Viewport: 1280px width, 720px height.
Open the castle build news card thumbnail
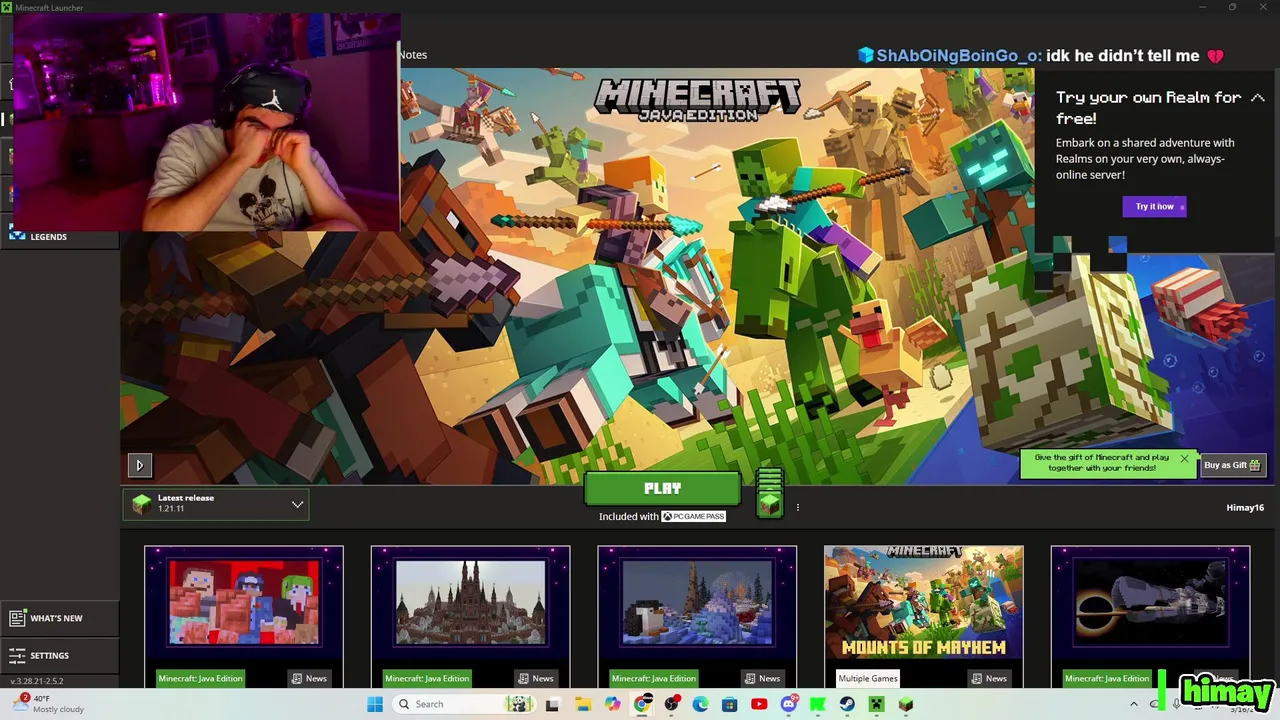tap(470, 602)
